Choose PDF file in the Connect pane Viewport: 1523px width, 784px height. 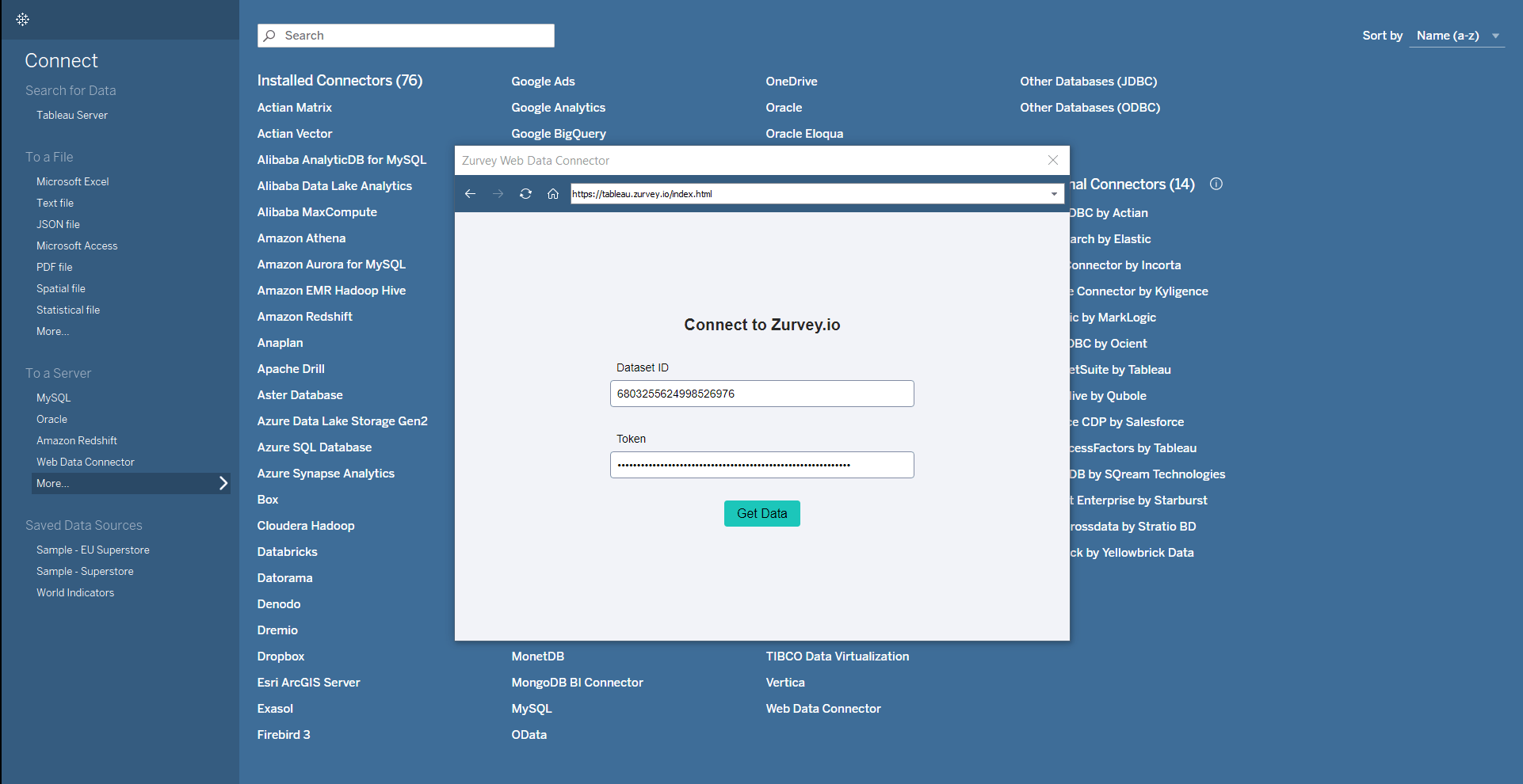(x=54, y=267)
